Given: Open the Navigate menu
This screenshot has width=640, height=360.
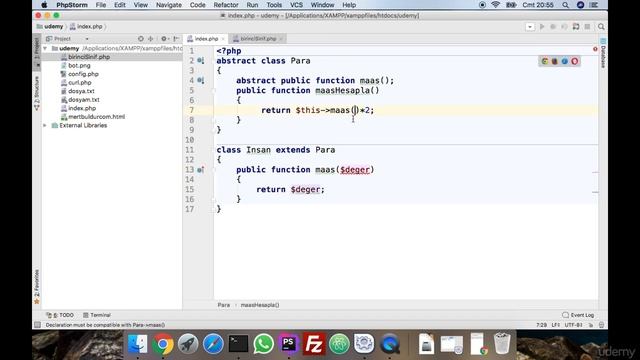Looking at the screenshot, I should (169, 5).
